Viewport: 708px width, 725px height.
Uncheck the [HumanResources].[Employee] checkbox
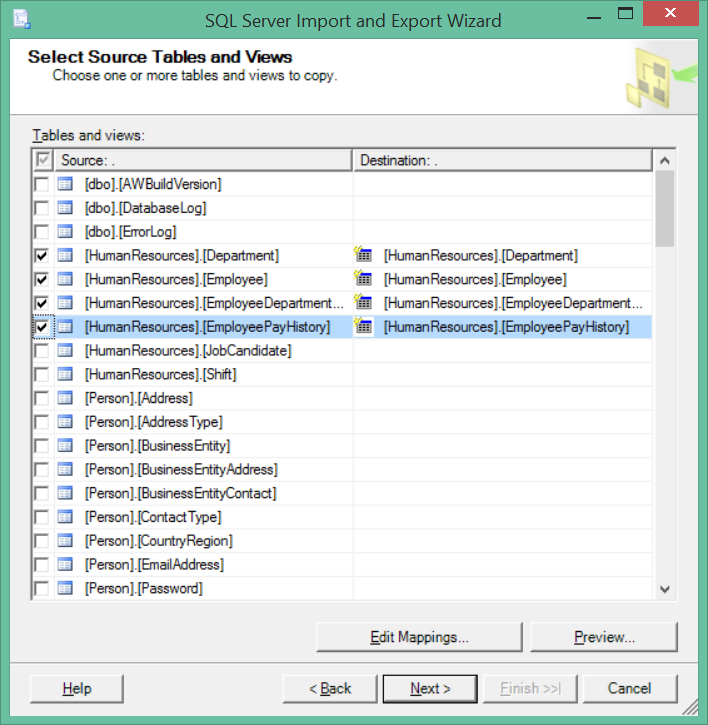(x=42, y=280)
